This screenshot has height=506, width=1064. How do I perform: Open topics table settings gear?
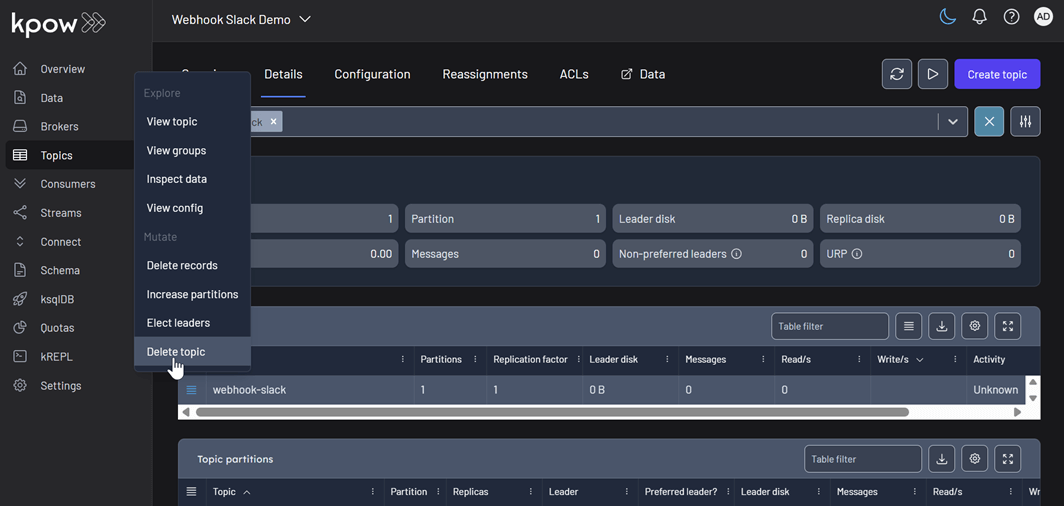click(x=975, y=326)
